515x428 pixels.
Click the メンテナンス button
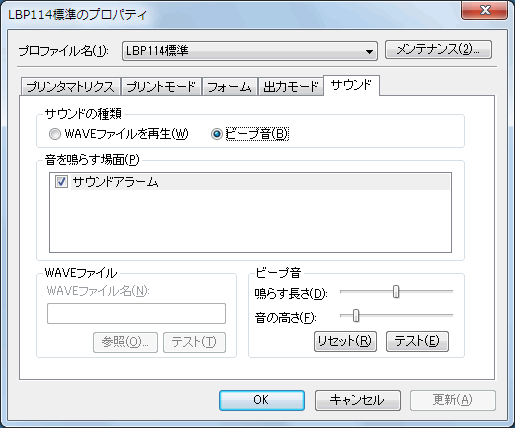pos(438,50)
